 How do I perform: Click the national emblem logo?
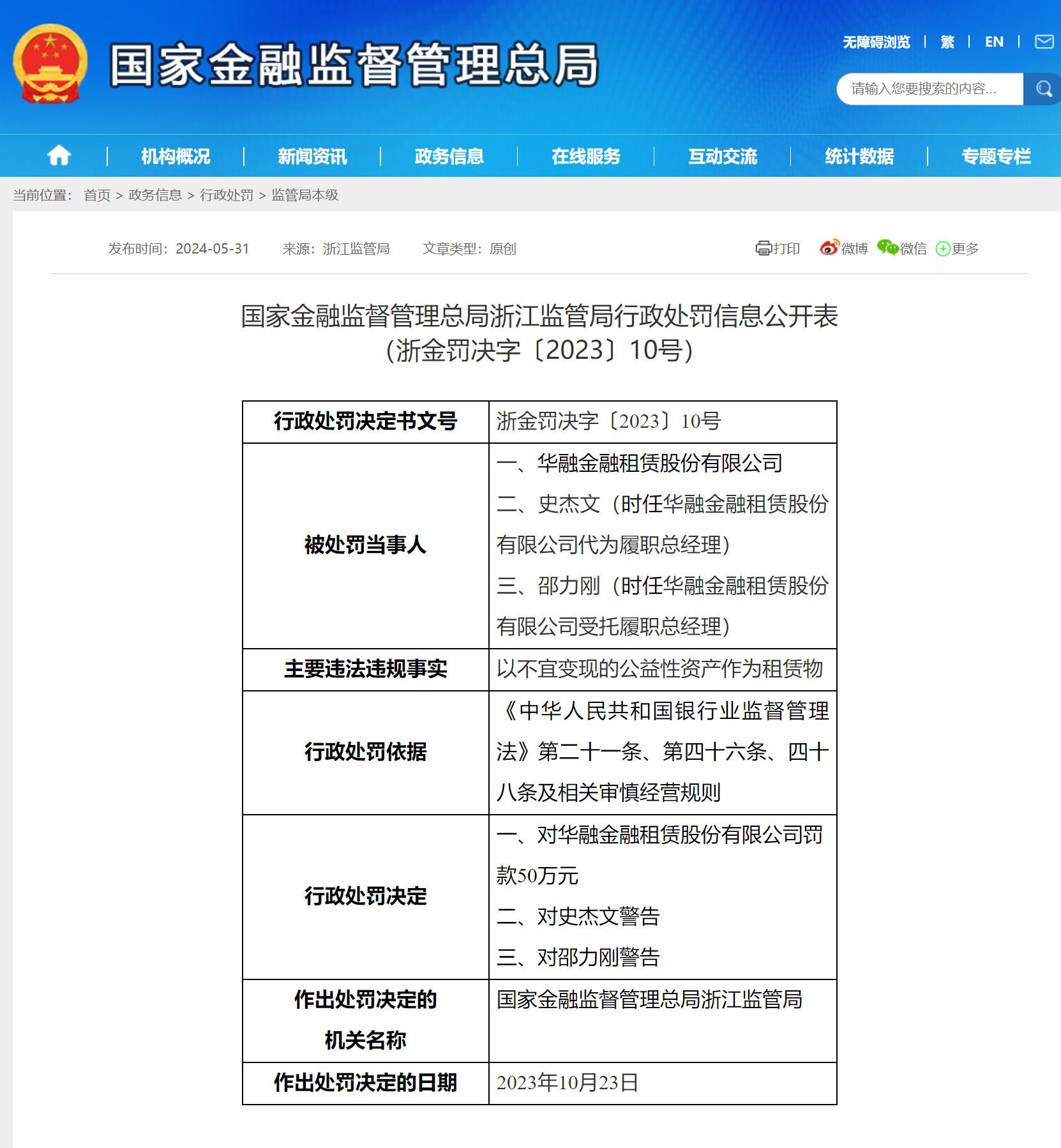pyautogui.click(x=50, y=64)
